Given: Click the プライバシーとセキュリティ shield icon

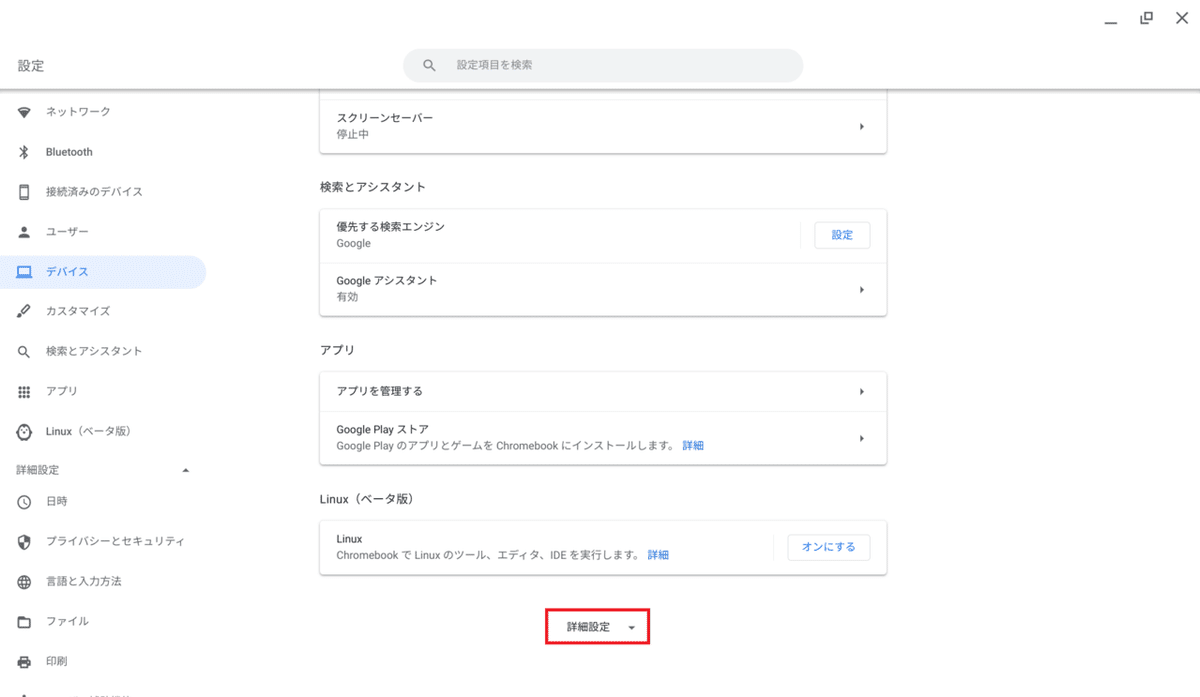Looking at the screenshot, I should pyautogui.click(x=24, y=541).
